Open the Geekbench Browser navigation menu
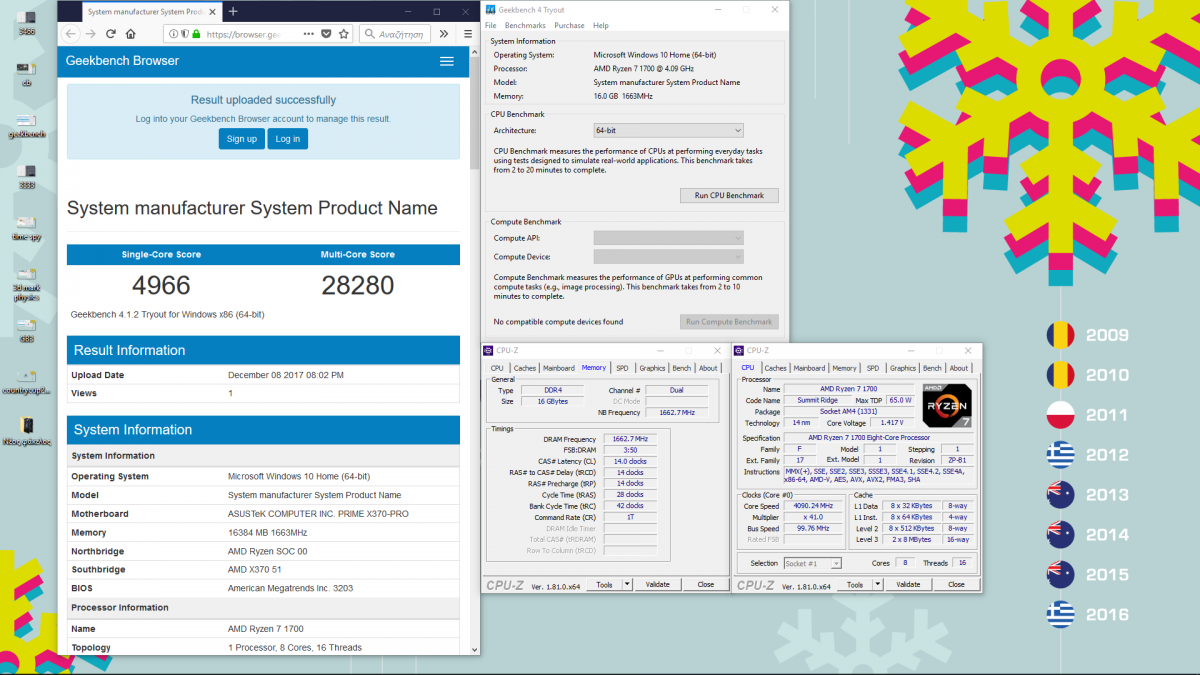The width and height of the screenshot is (1200, 675). (x=447, y=61)
